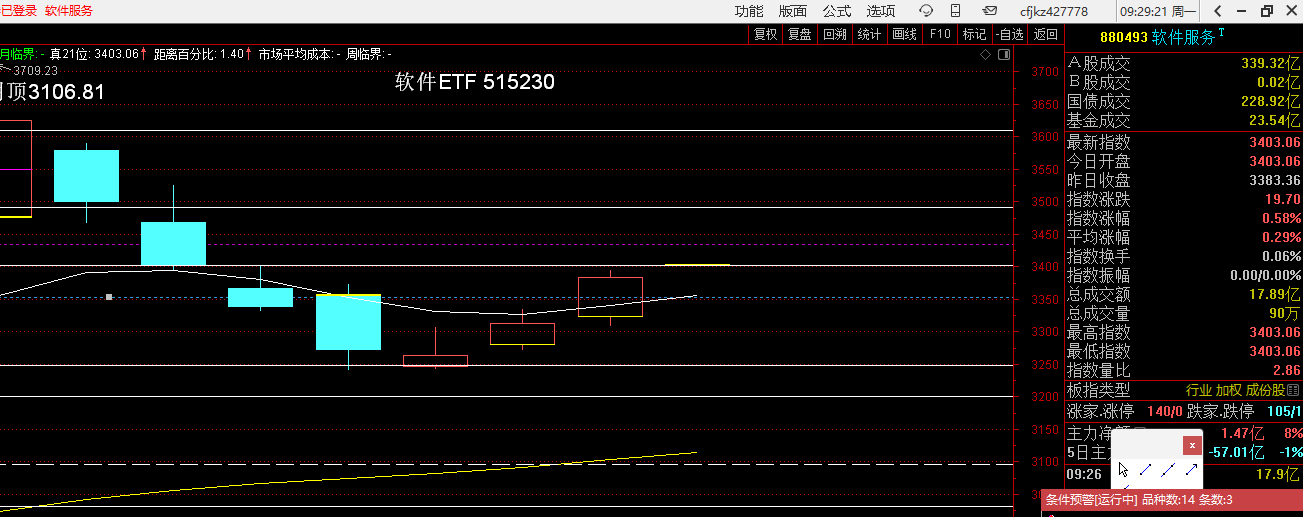Image resolution: width=1303 pixels, height=517 pixels.
Task: Click the 总成交量 value 90万
Action: (1285, 313)
